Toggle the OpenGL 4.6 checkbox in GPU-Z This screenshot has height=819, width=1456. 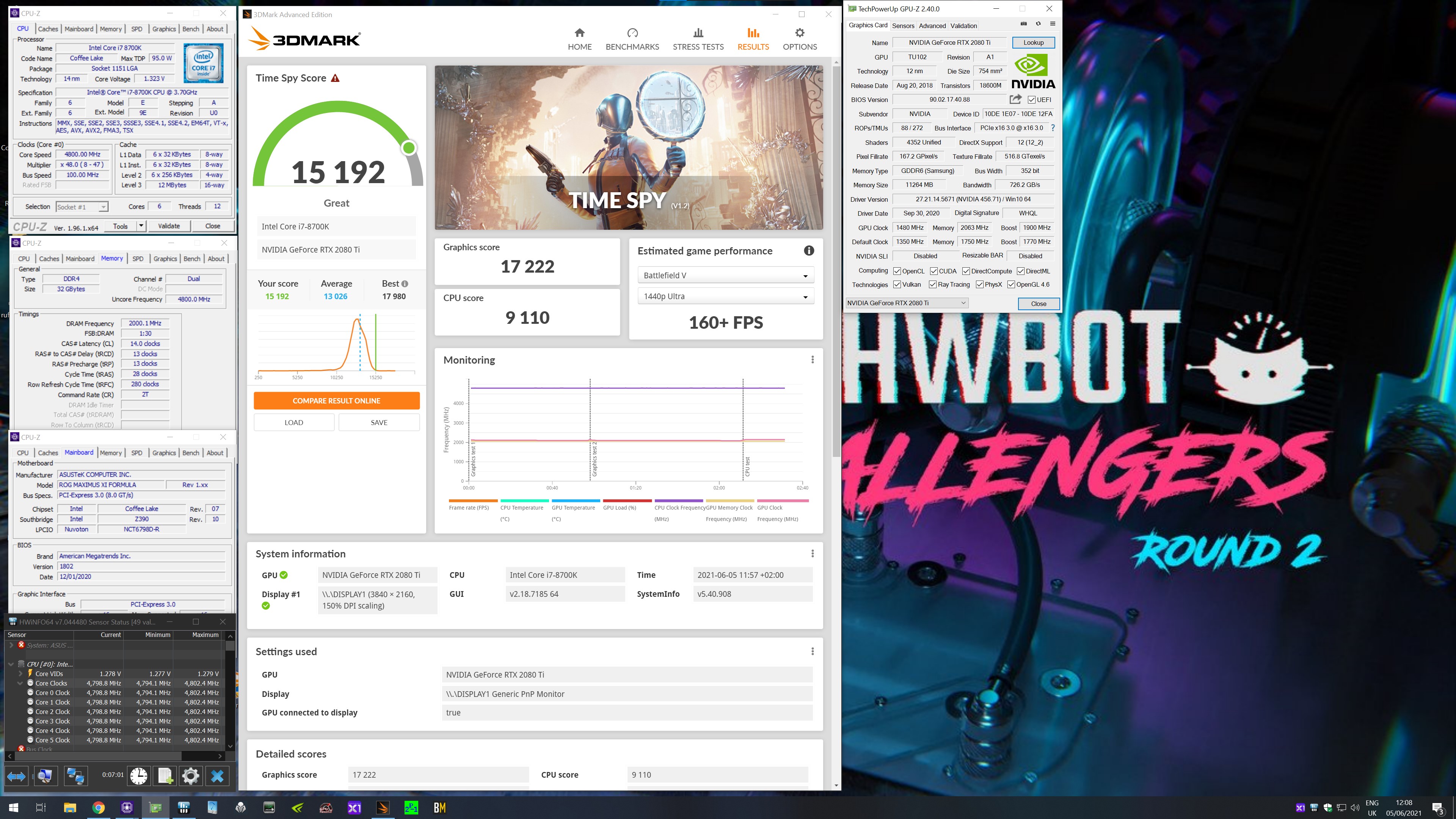coord(1011,285)
